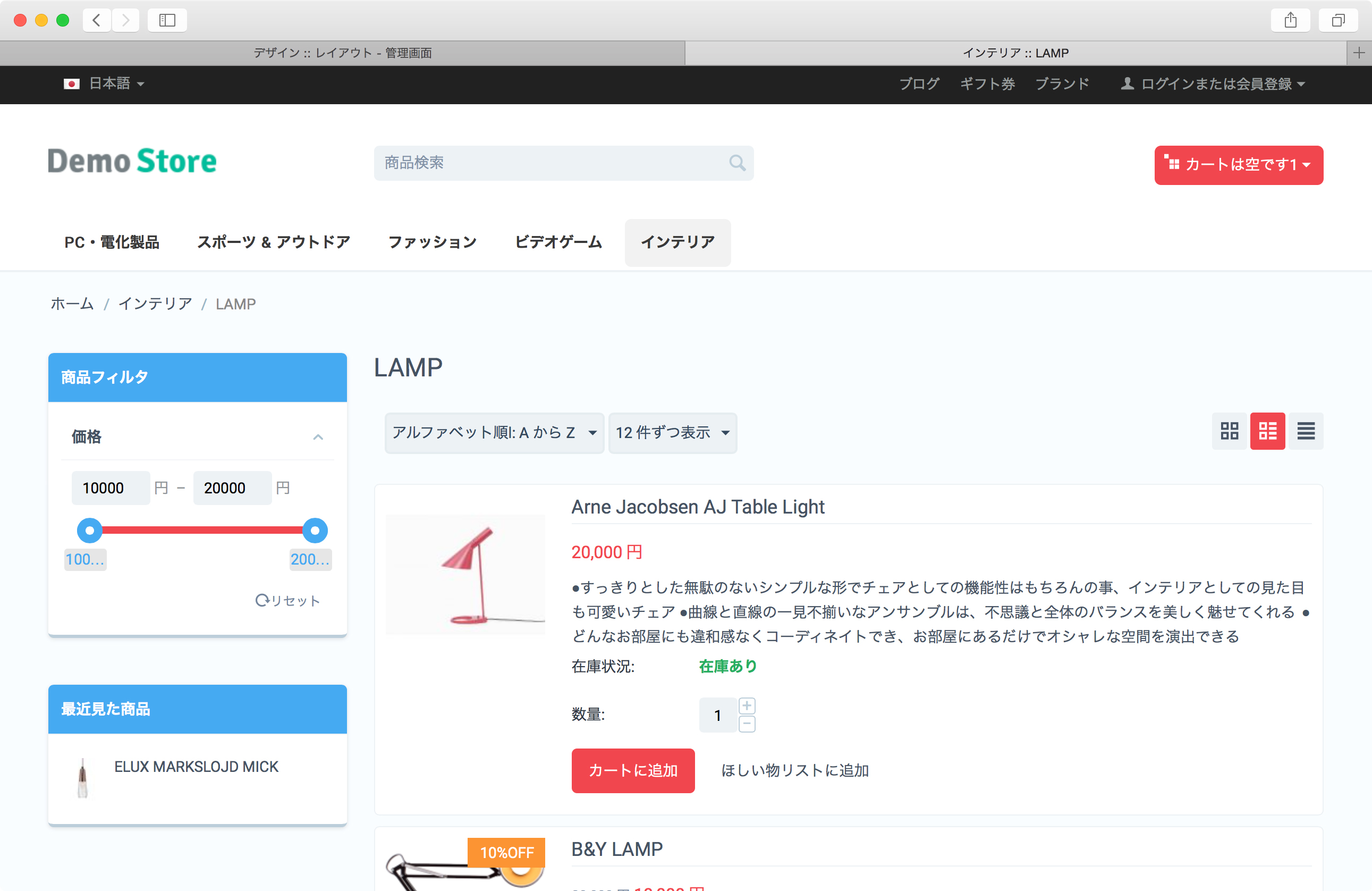
Task: Click the reset circular arrow icon
Action: 262,600
